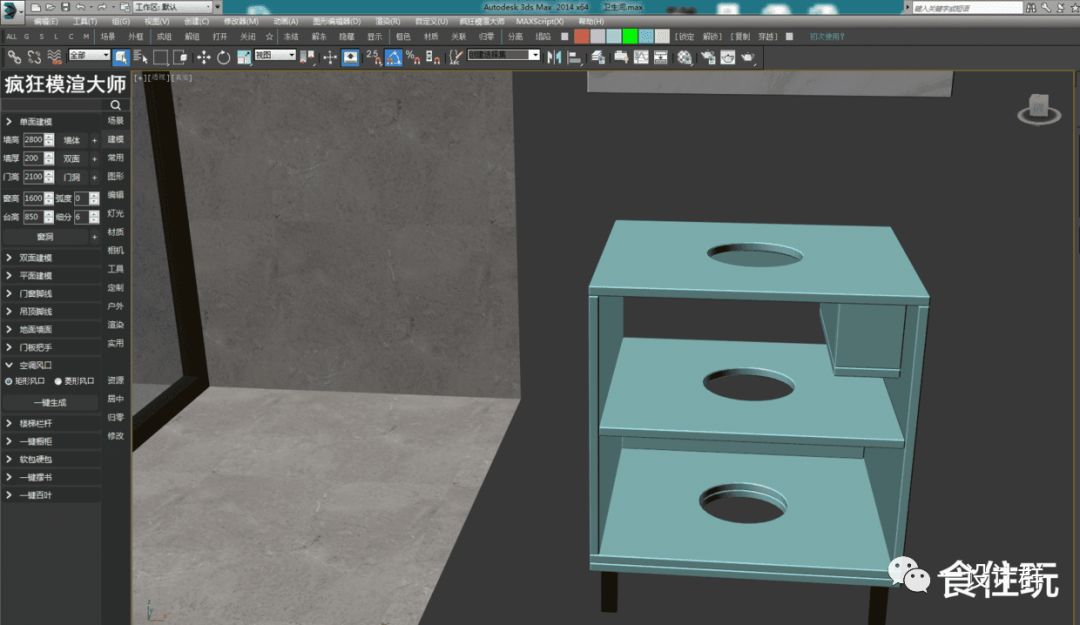Click the Edit Named Selection Sets icon

pos(455,57)
